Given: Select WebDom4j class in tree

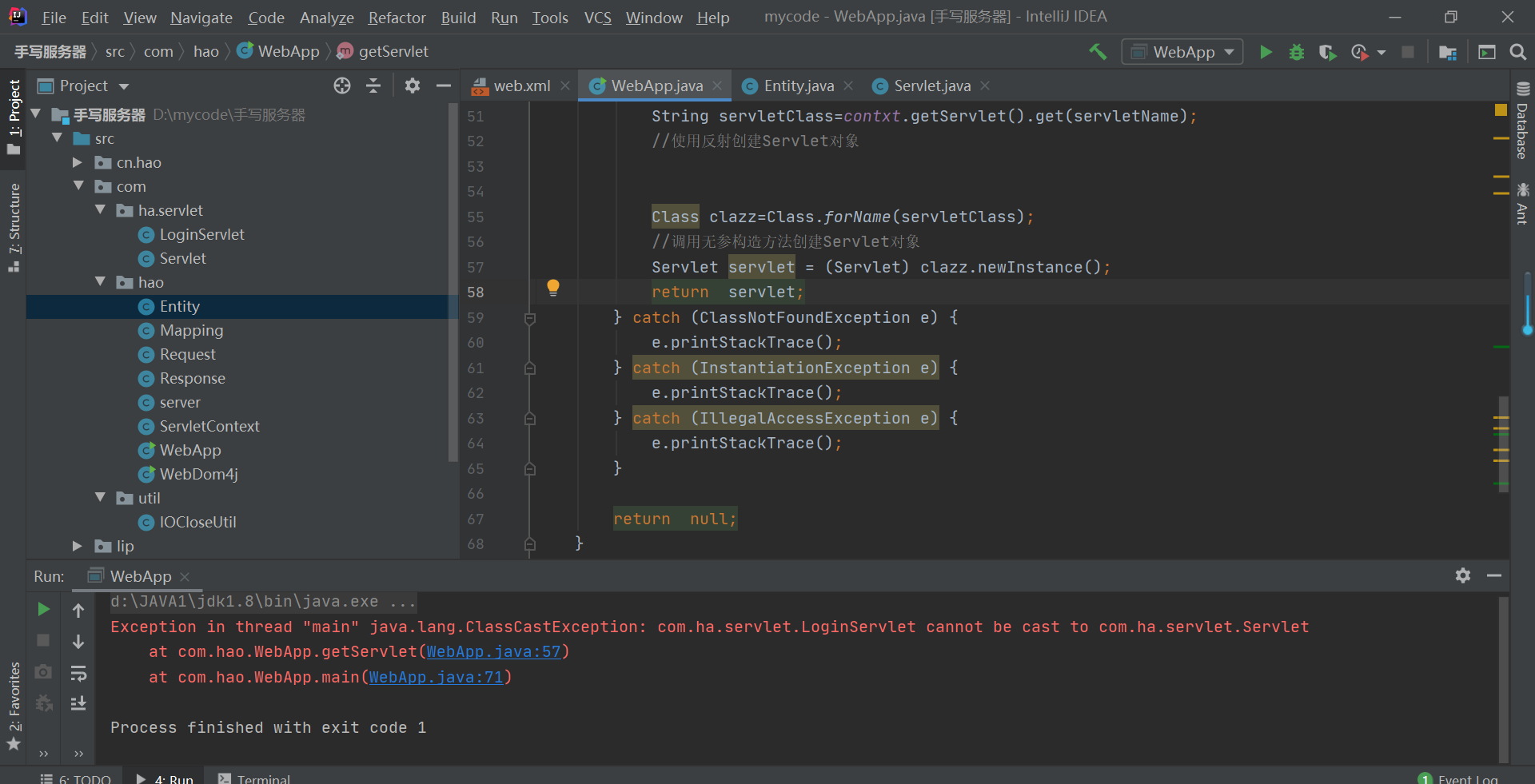Looking at the screenshot, I should tap(198, 474).
